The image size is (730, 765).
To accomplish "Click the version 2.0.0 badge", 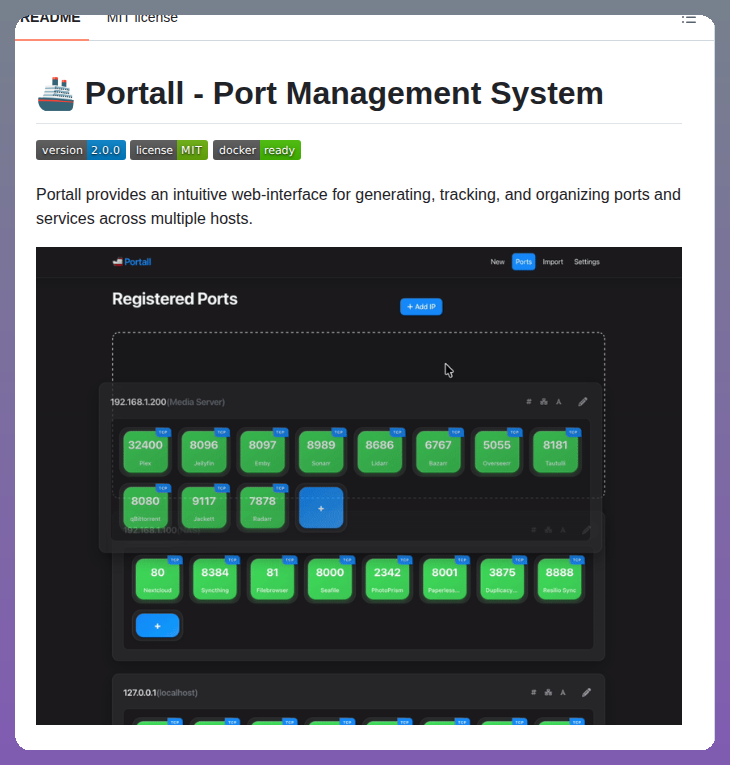I will [x=81, y=150].
